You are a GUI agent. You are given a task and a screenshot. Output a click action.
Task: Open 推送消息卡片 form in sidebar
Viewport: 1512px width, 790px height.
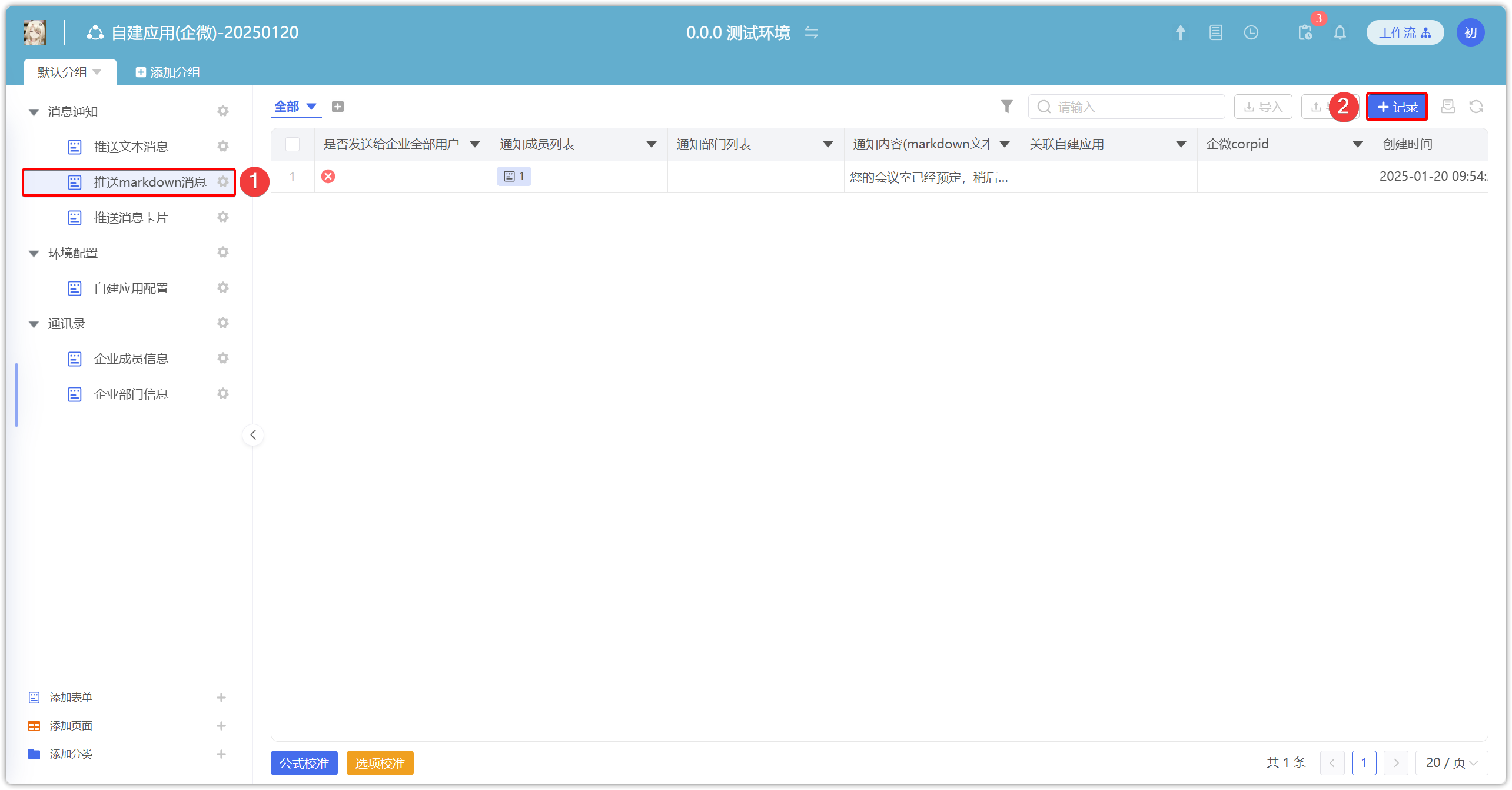tap(131, 217)
